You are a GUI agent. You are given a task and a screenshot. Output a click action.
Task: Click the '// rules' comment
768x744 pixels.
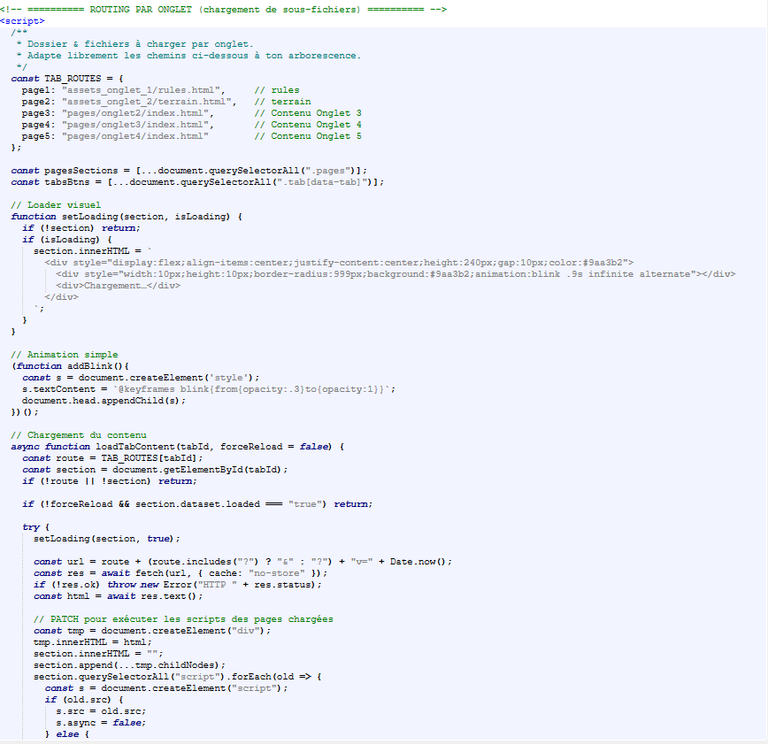click(277, 90)
